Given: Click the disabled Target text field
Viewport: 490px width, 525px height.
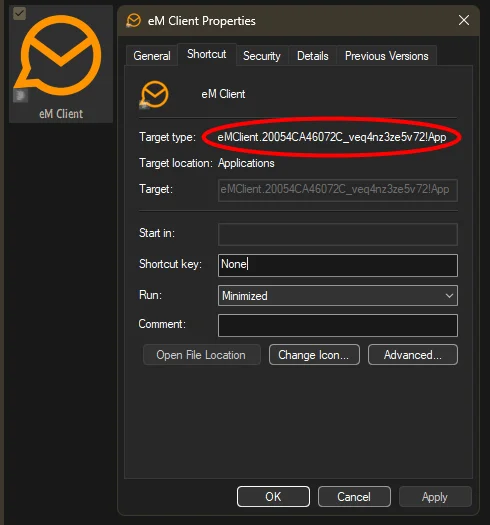Looking at the screenshot, I should pyautogui.click(x=338, y=190).
